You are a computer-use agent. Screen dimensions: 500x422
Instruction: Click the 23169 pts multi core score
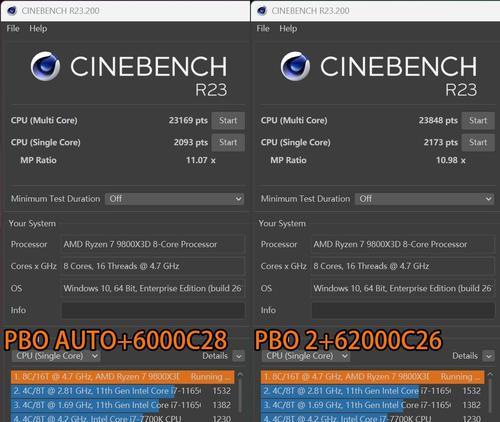click(x=188, y=120)
